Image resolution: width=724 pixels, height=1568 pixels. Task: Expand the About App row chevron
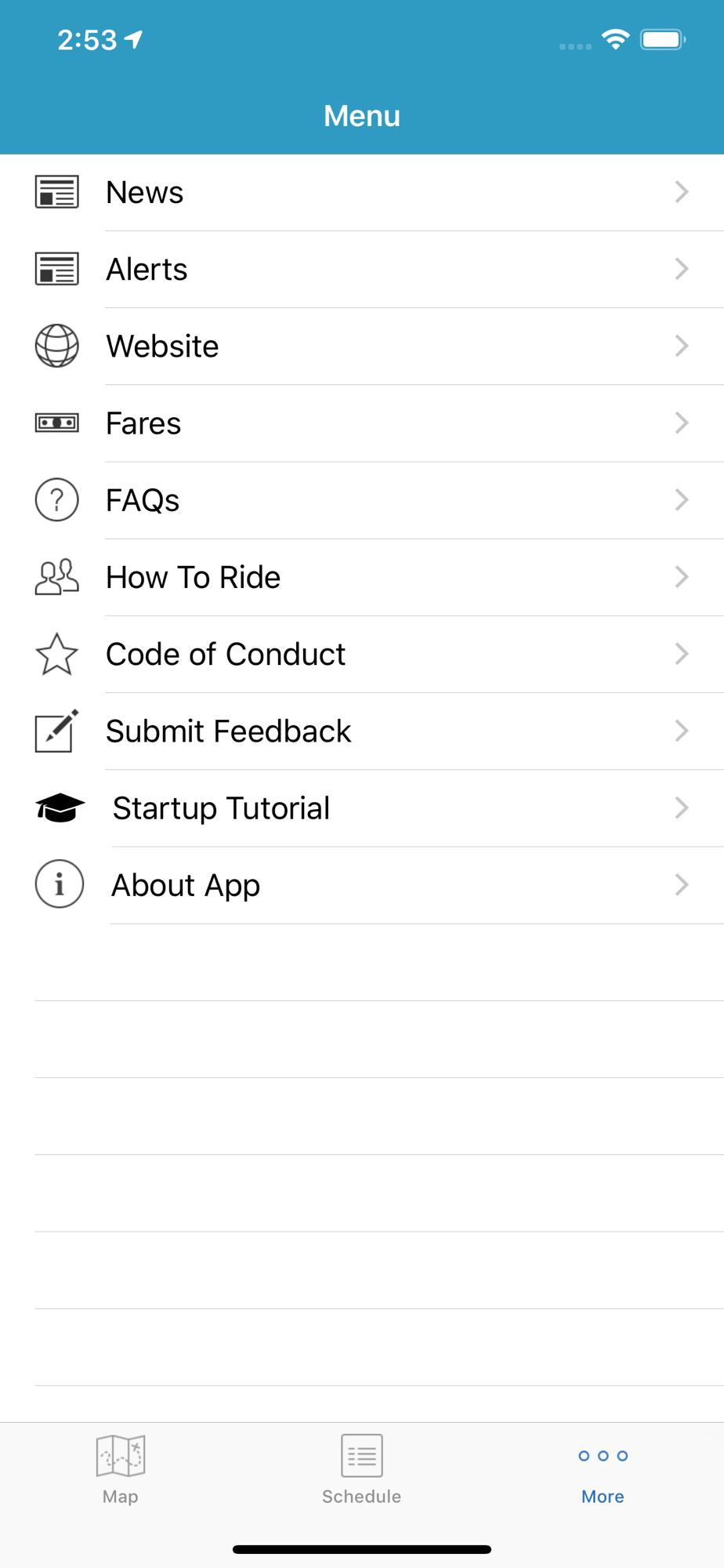pyautogui.click(x=682, y=884)
